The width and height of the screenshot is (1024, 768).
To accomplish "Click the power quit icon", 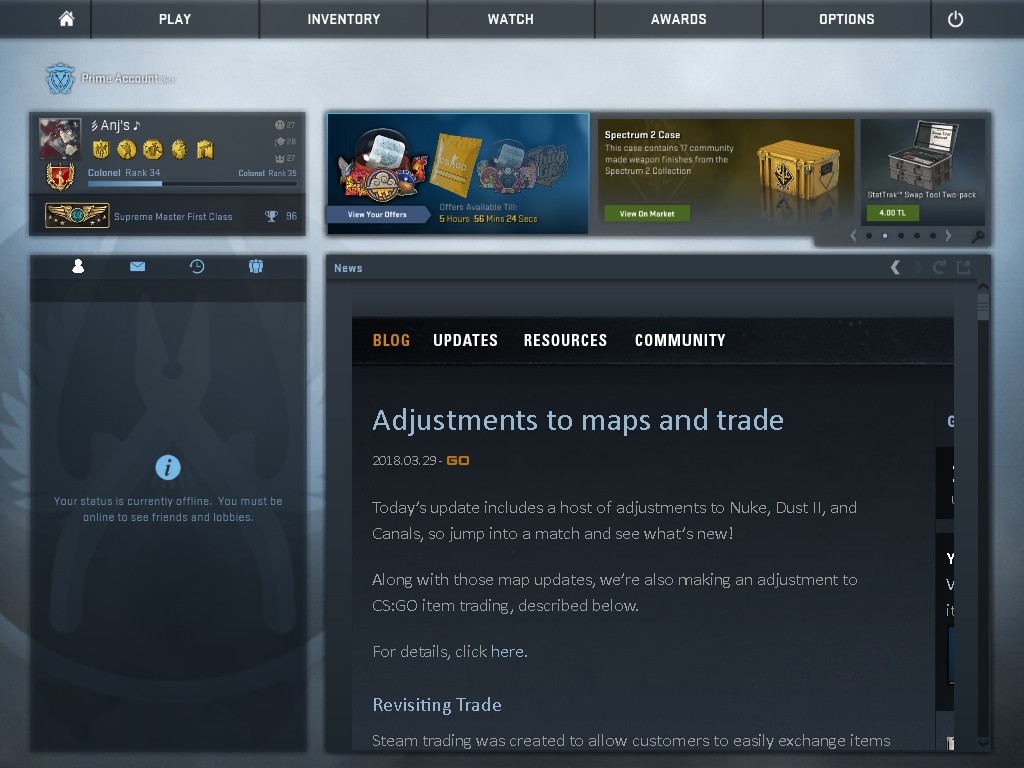I will point(955,19).
